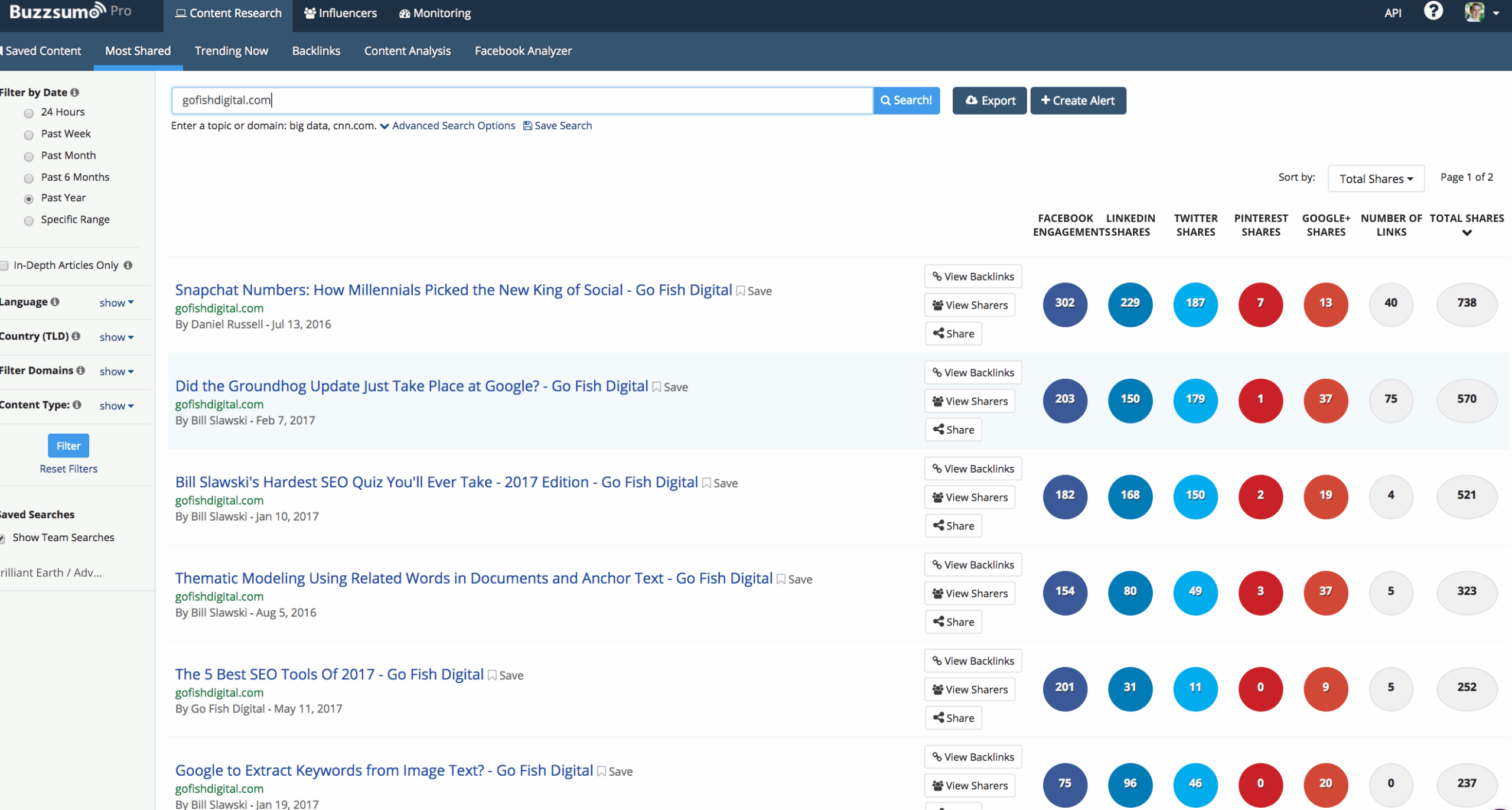The width and height of the screenshot is (1512, 810).
Task: Save the 5 Best SEO Tools article
Action: 505,676
